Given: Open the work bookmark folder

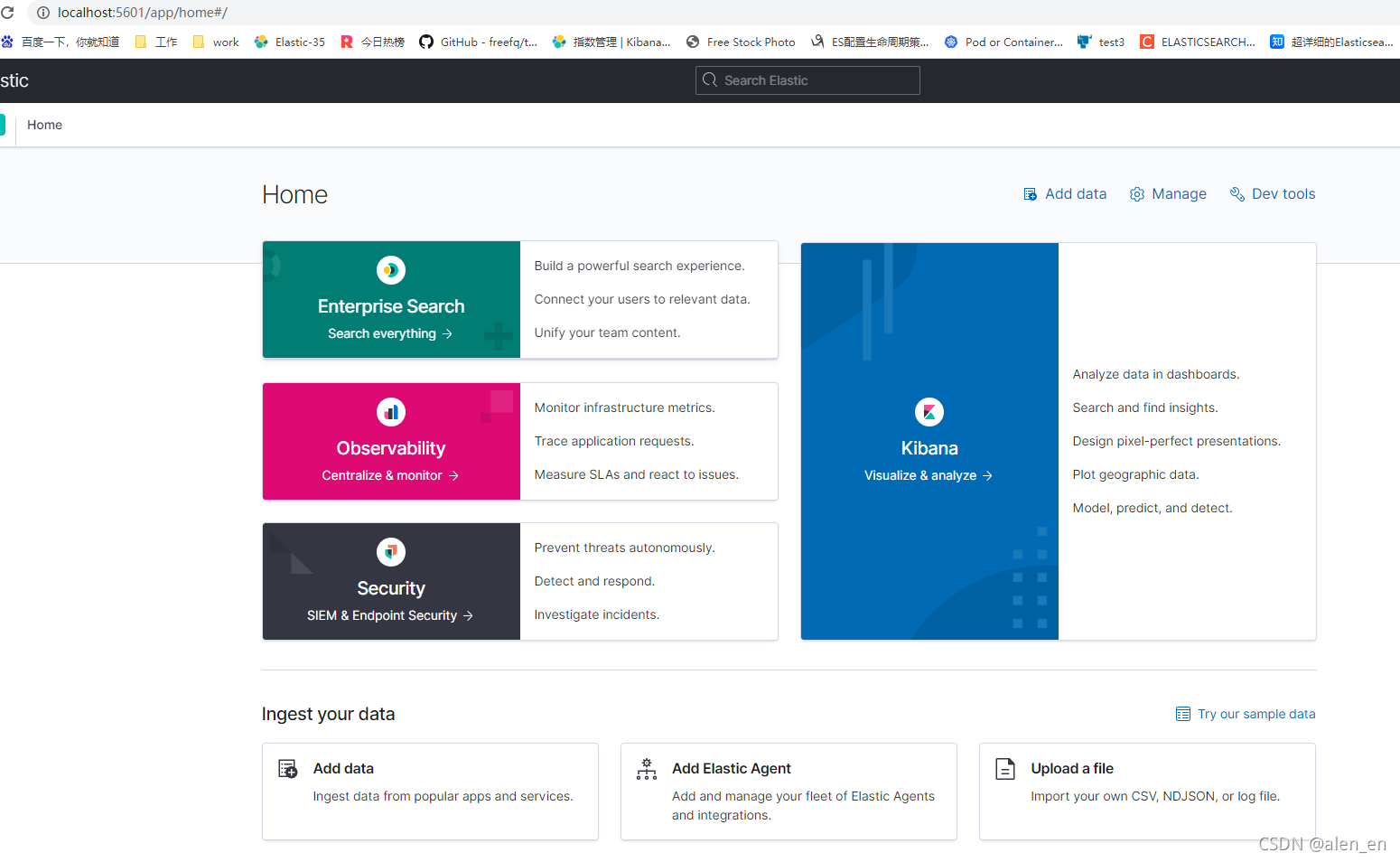Looking at the screenshot, I should [x=216, y=42].
